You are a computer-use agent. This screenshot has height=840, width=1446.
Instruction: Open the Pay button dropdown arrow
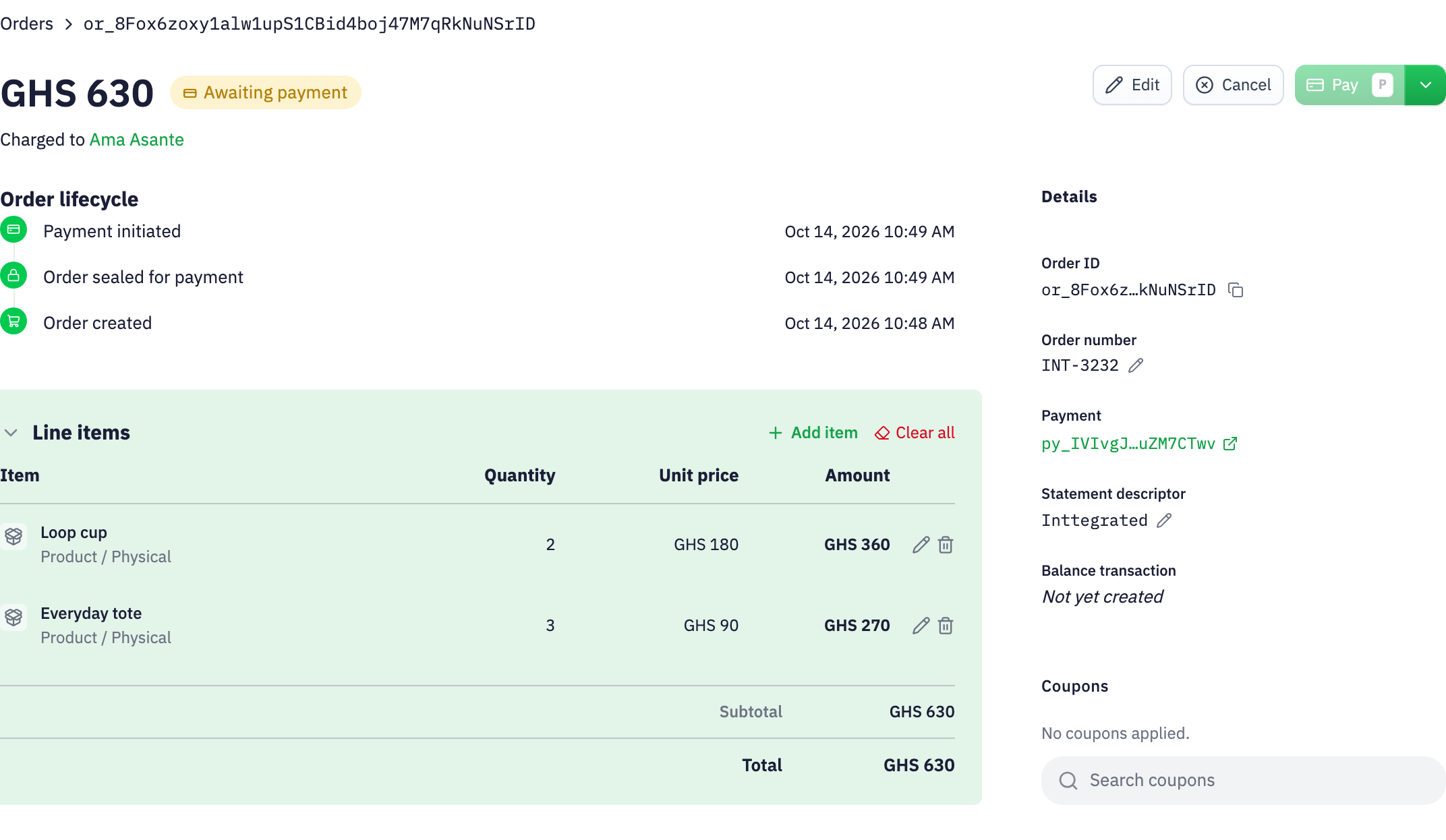(1425, 85)
